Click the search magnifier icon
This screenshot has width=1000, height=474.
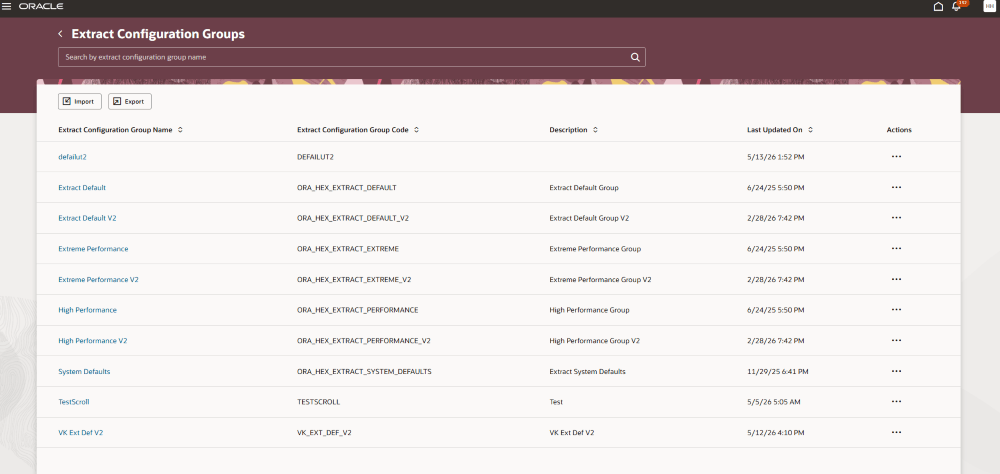click(635, 57)
